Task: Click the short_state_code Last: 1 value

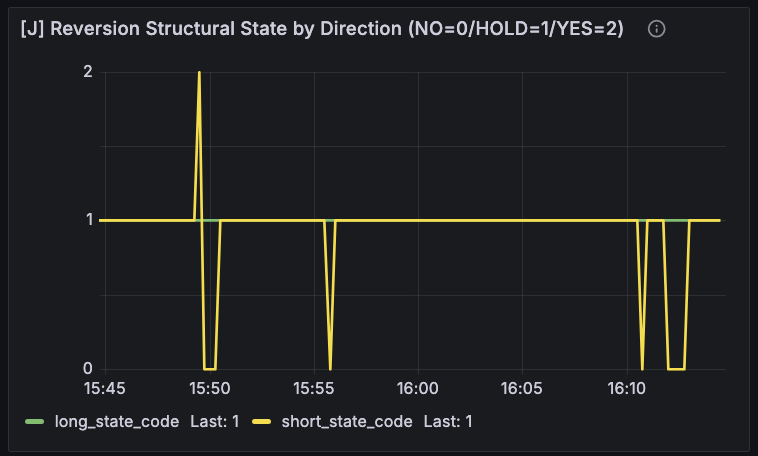Action: tap(448, 421)
